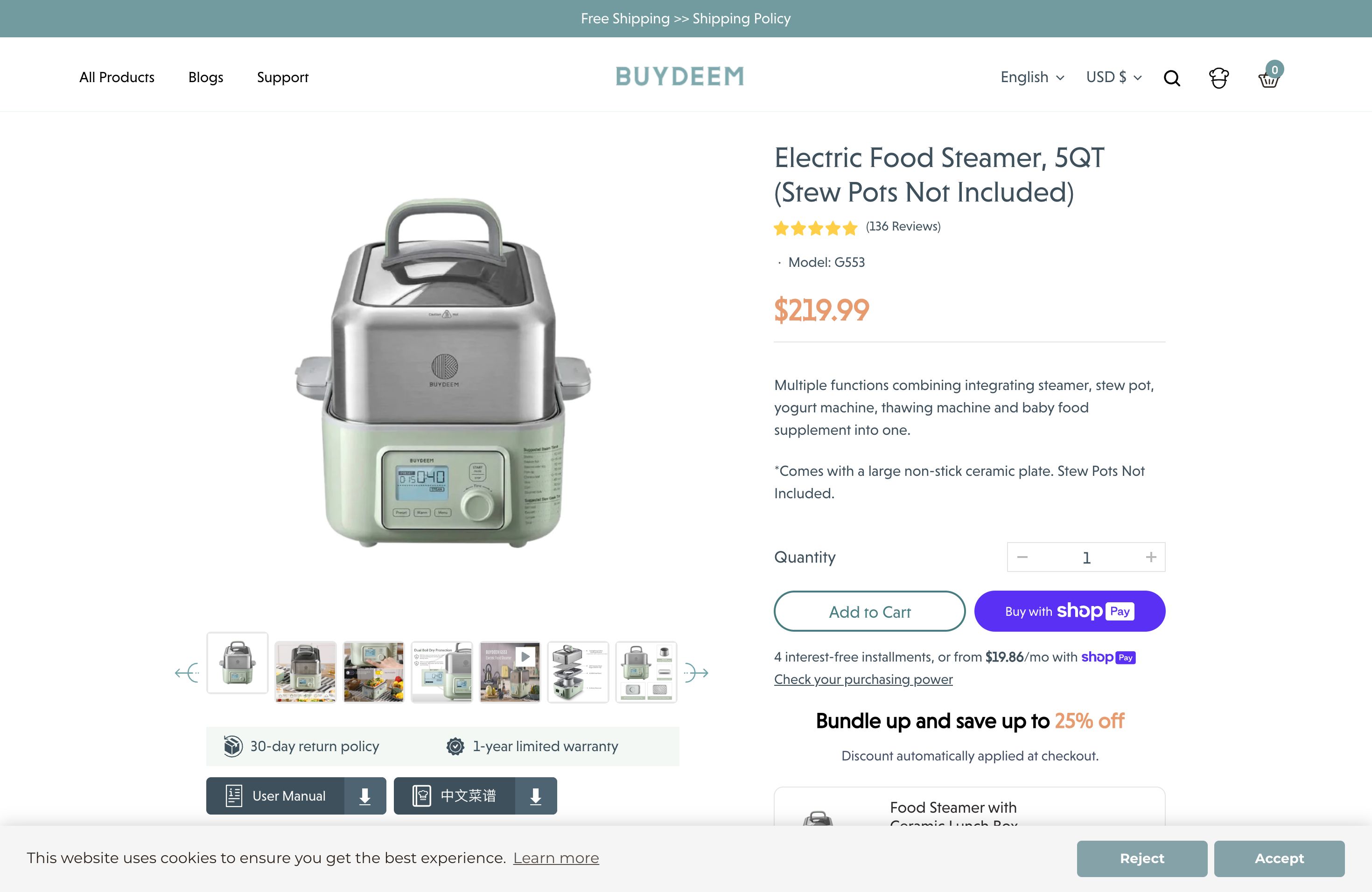The height and width of the screenshot is (892, 1372).
Task: Increase the quantity to 2
Action: (x=1150, y=557)
